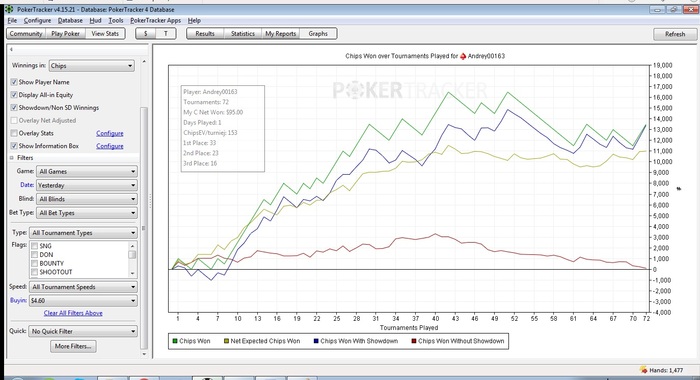
Task: Click the player information box on graph
Action: pyautogui.click(x=223, y=129)
